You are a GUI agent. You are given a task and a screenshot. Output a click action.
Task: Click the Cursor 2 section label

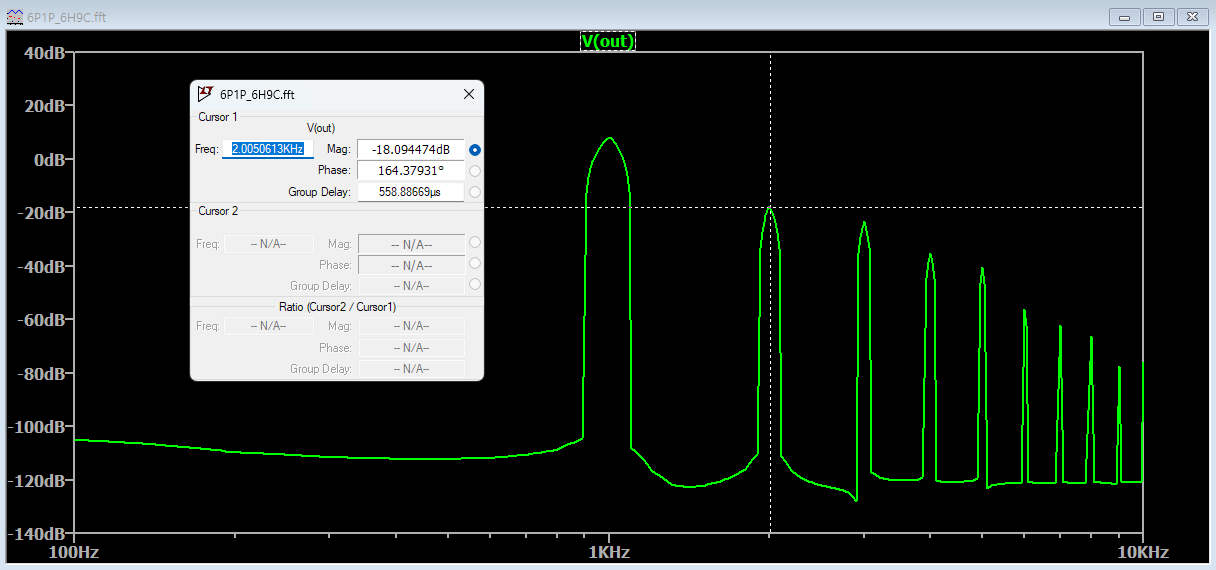[218, 211]
